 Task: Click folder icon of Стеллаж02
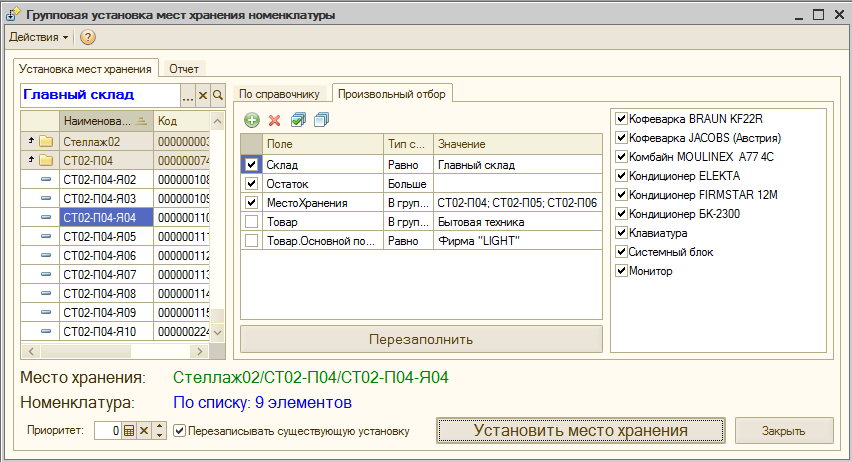click(x=46, y=142)
